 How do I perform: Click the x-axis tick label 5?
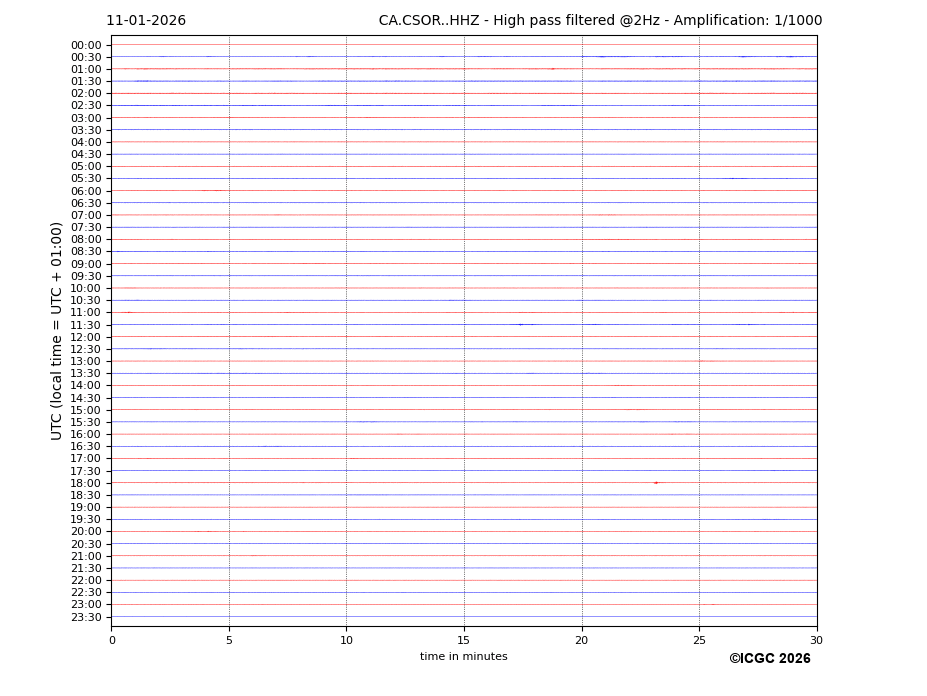coord(229,640)
